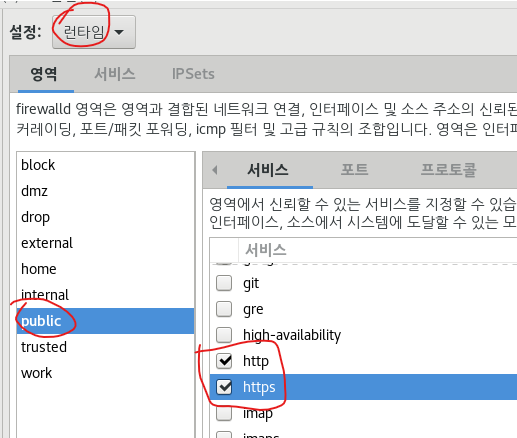Select the work zone
This screenshot has width=517, height=438.
click(105, 373)
